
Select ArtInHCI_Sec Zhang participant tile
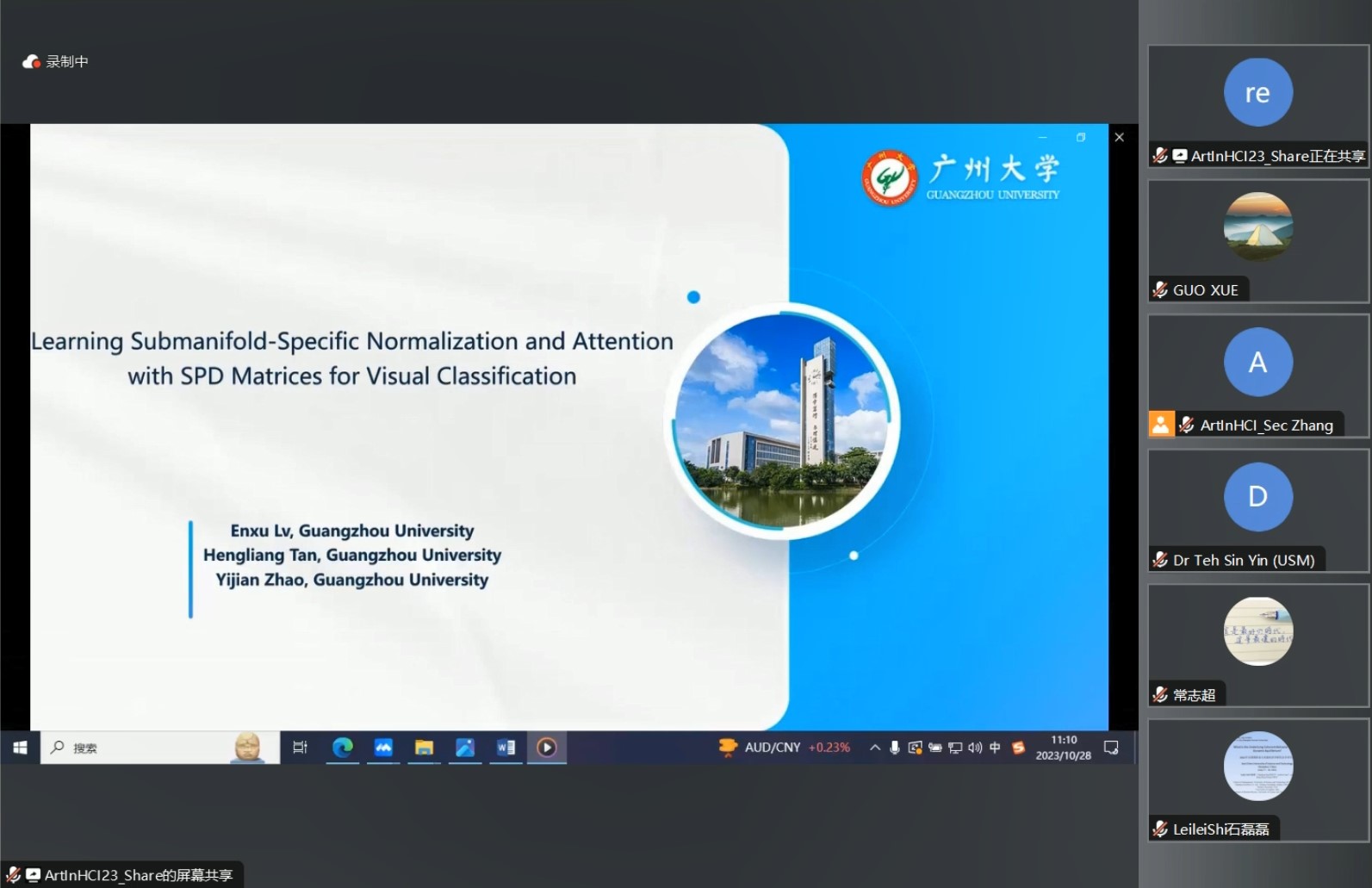pos(1258,376)
